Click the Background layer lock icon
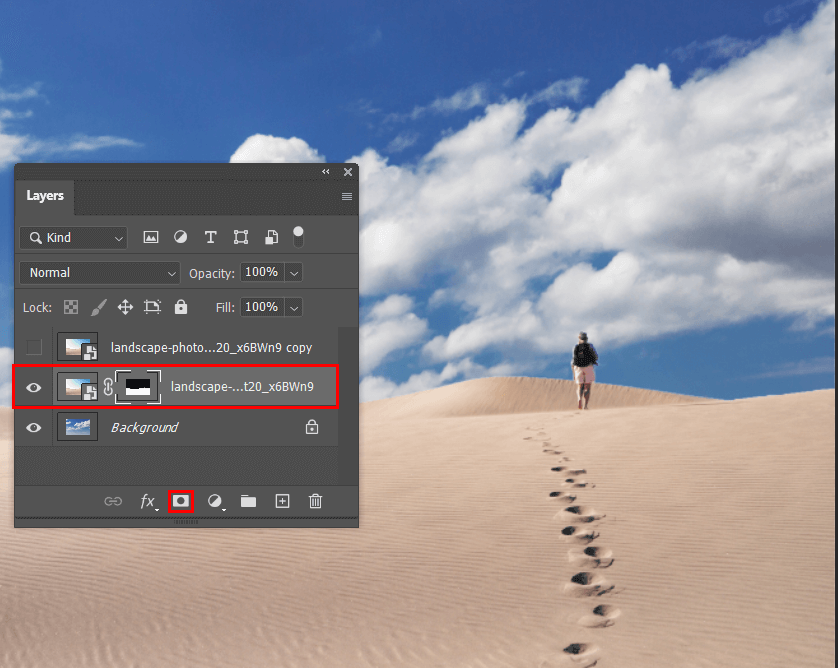 pyautogui.click(x=312, y=427)
